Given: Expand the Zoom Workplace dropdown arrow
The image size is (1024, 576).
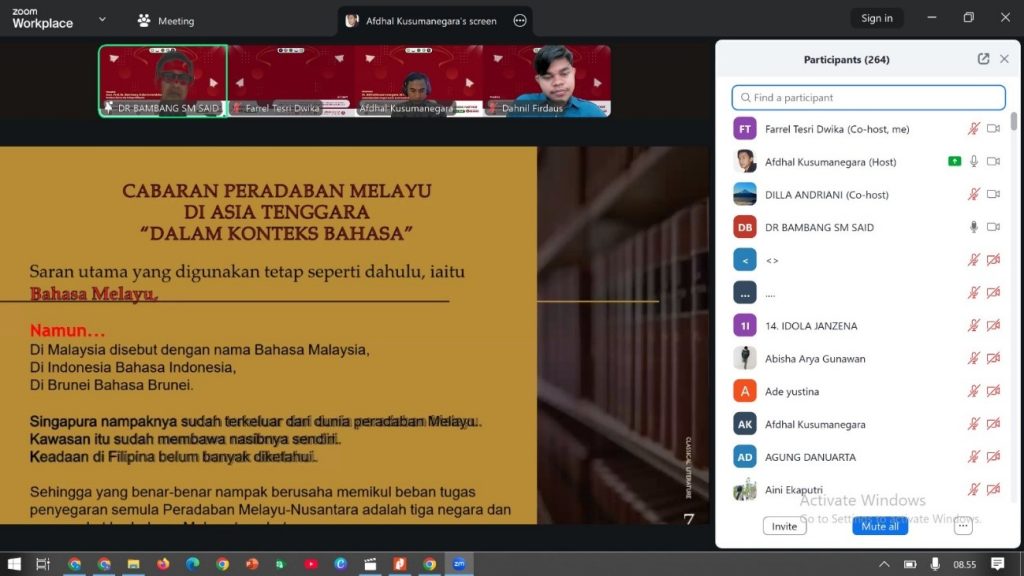Looking at the screenshot, I should 102,20.
